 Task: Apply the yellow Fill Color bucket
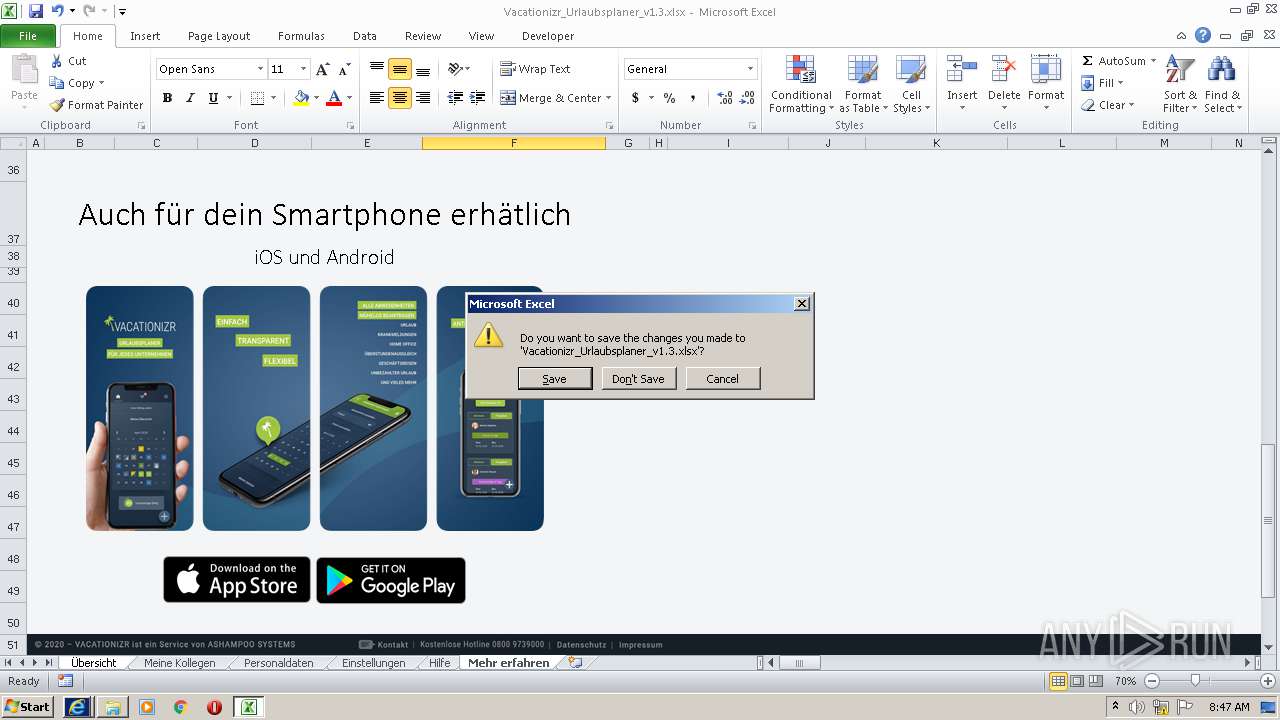(301, 98)
